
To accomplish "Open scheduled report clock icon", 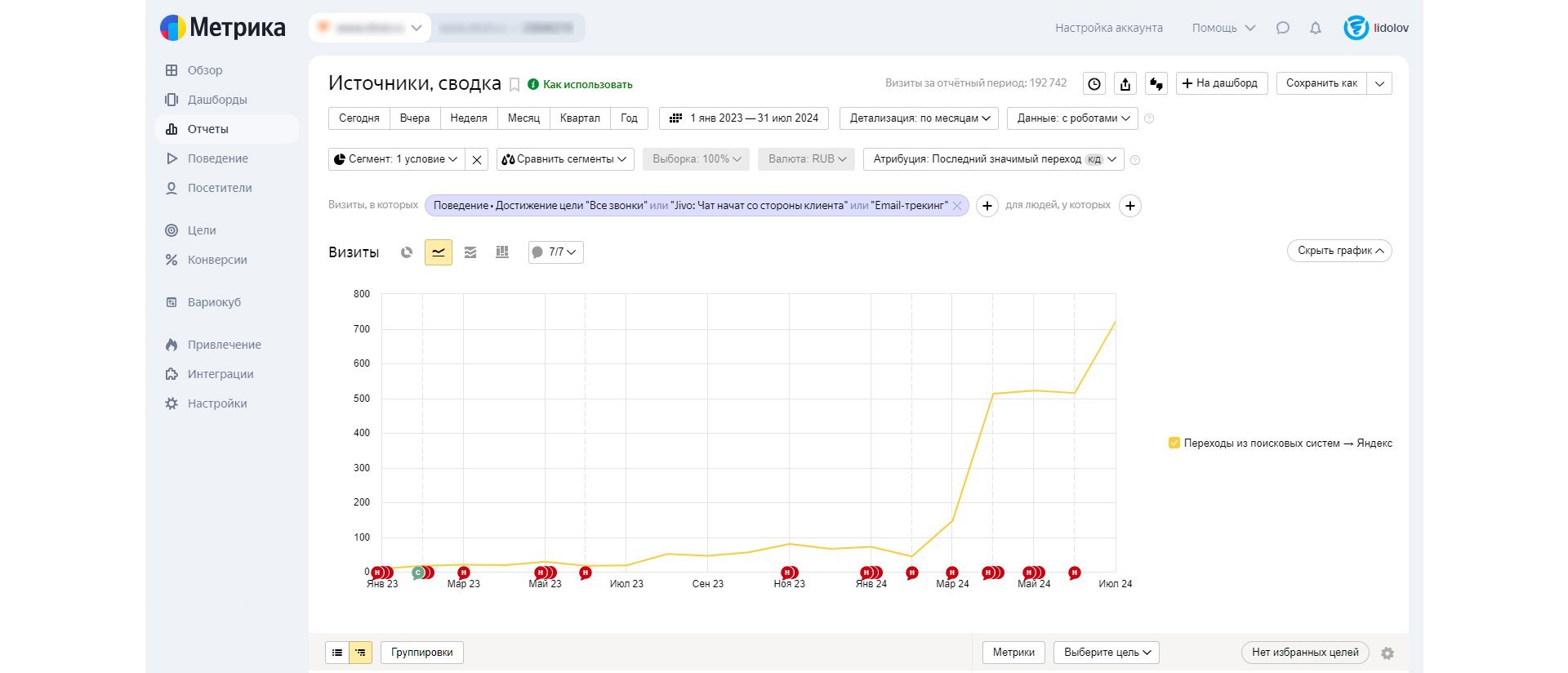I will click(1094, 83).
